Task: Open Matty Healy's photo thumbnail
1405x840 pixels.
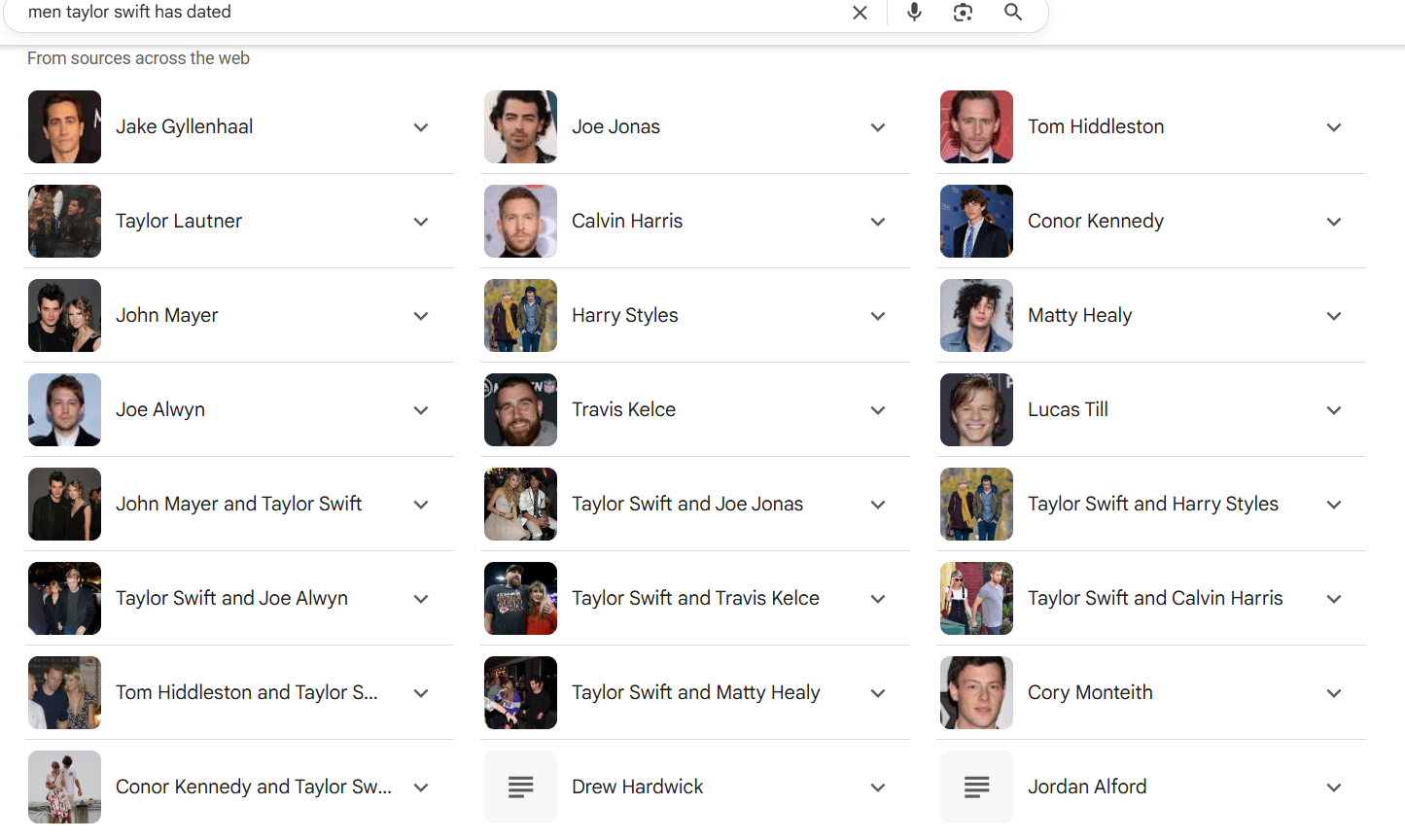Action: tap(976, 315)
